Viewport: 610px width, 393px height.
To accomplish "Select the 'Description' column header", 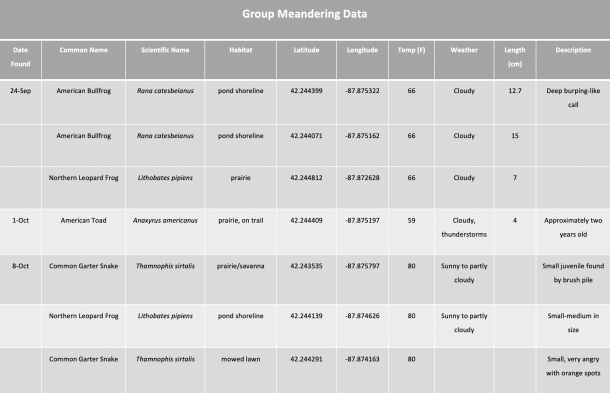I will (x=573, y=50).
